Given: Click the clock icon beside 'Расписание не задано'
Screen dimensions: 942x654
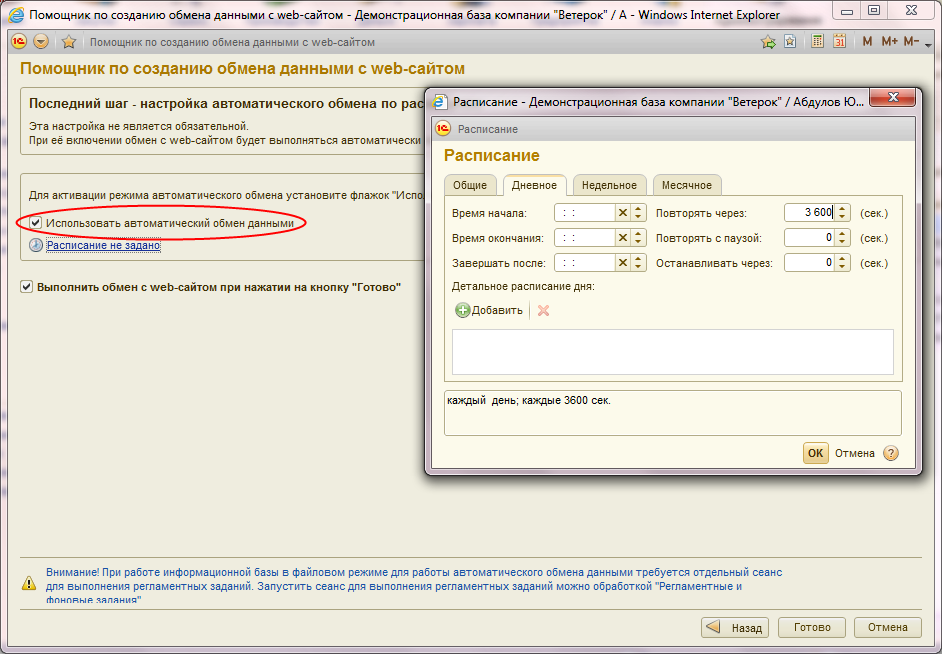Looking at the screenshot, I should pyautogui.click(x=36, y=245).
